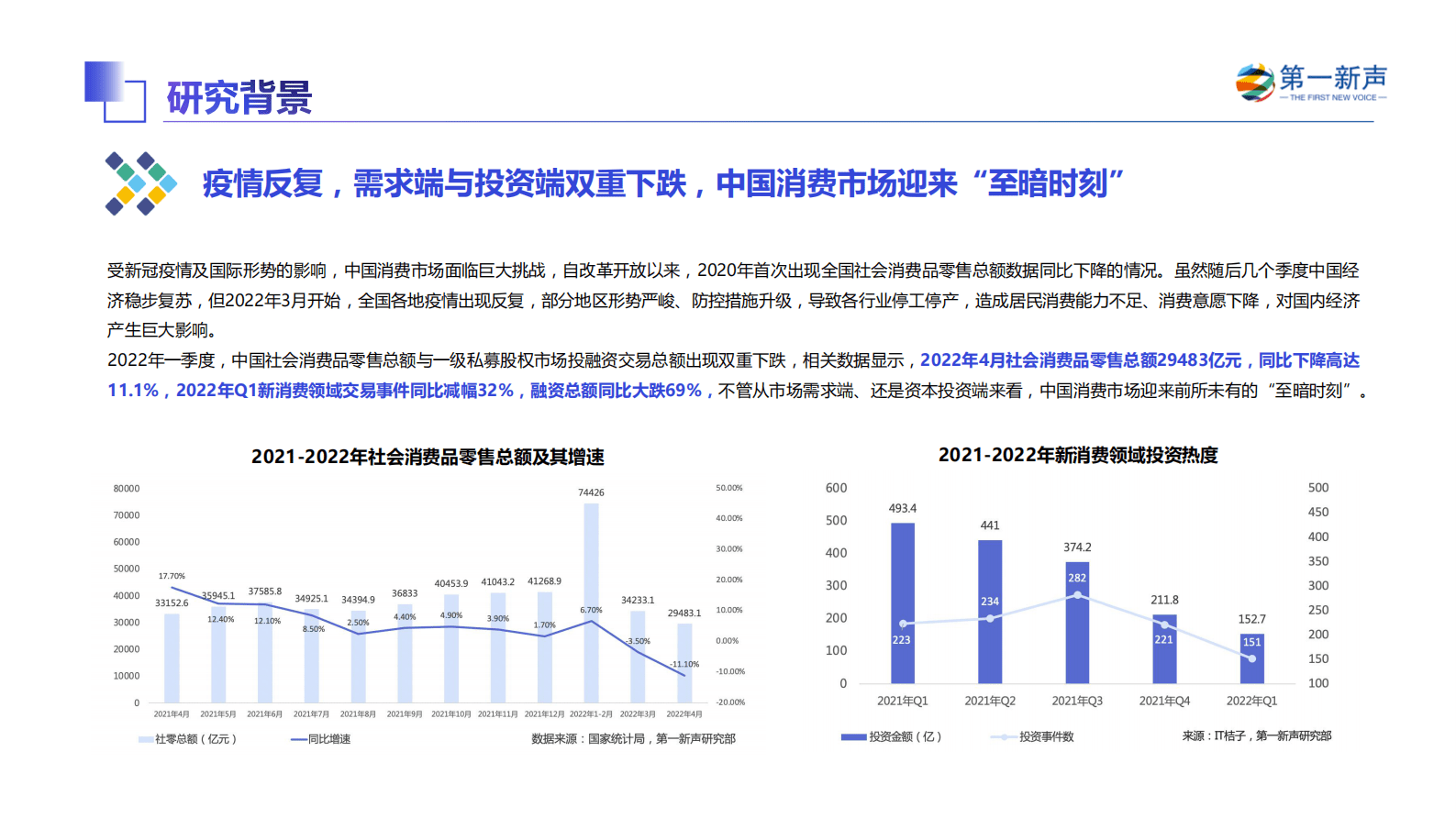1456x818 pixels.
Task: Click the 211.8 investment amount label
Action: tap(1165, 600)
